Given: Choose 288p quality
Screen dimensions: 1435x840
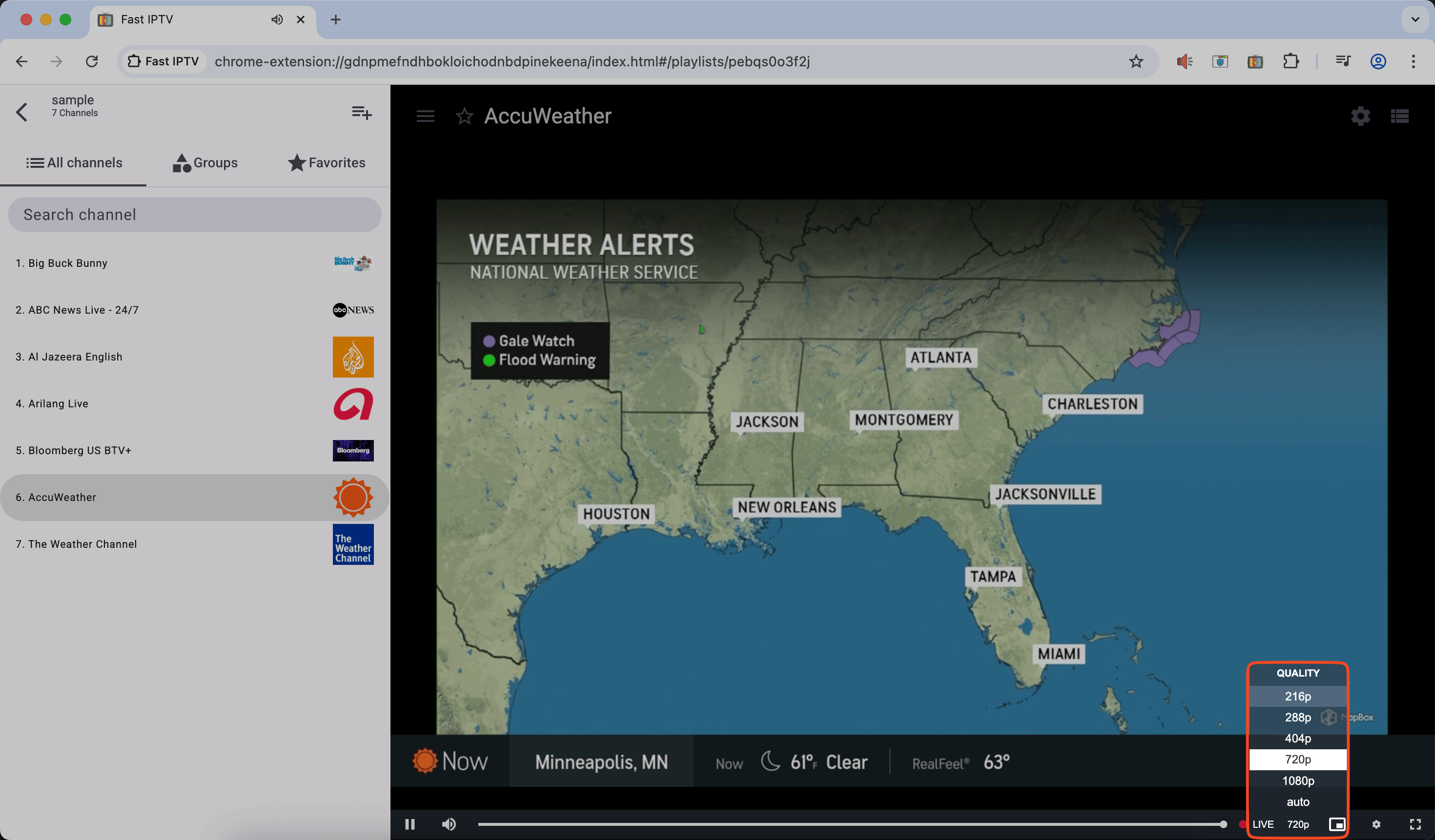Looking at the screenshot, I should coord(1298,717).
